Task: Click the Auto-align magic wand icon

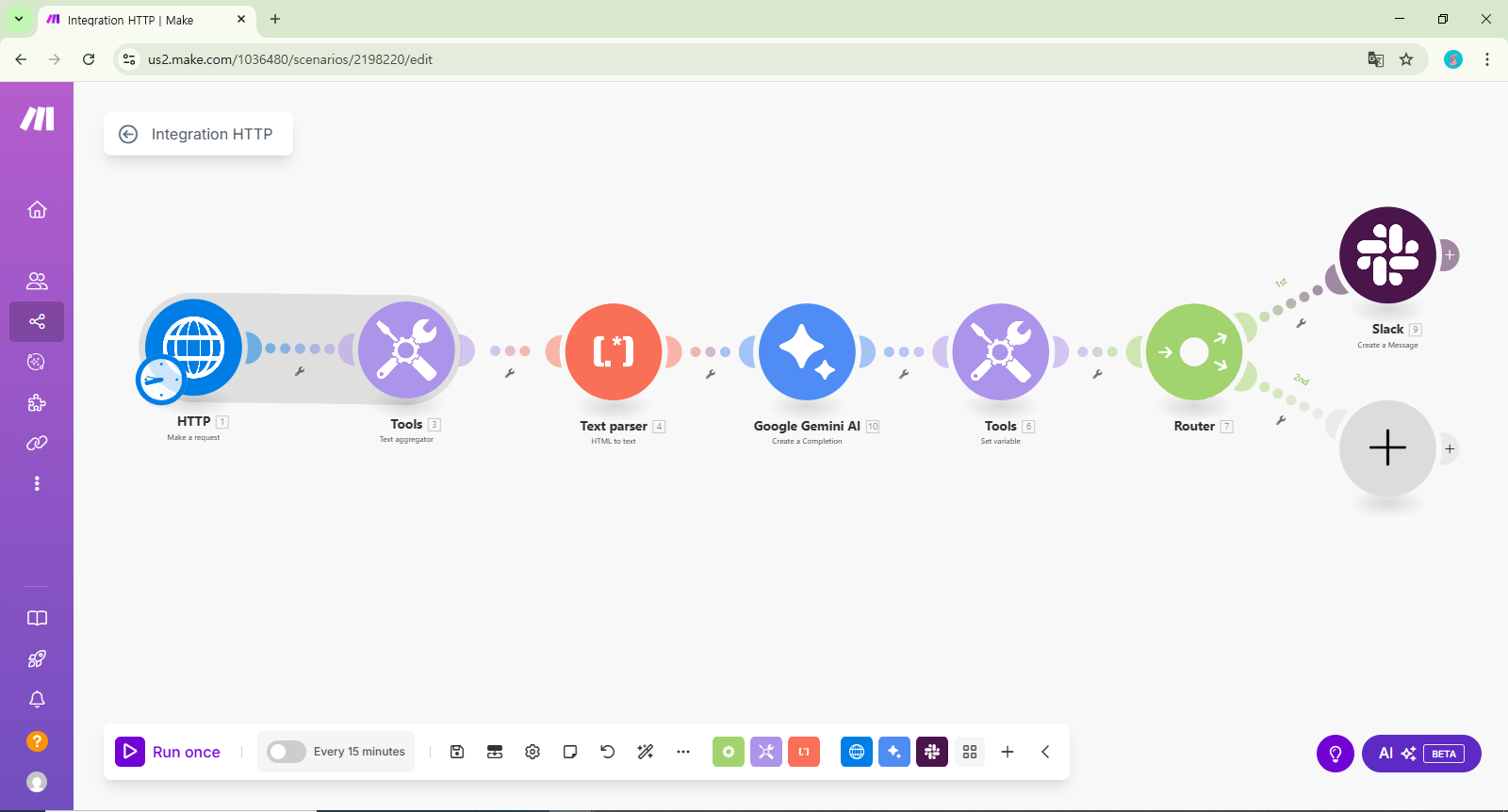Action: pyautogui.click(x=646, y=752)
